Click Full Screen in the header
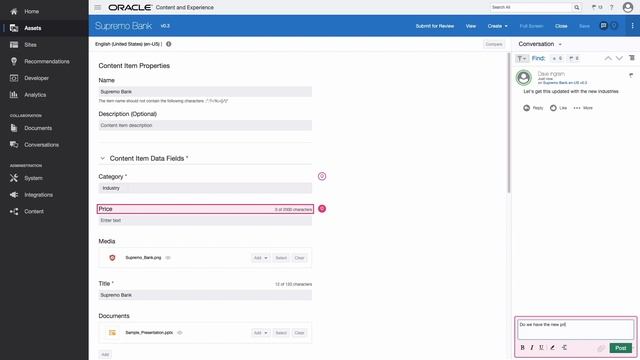Viewport: 640px width, 360px height. pos(531,26)
